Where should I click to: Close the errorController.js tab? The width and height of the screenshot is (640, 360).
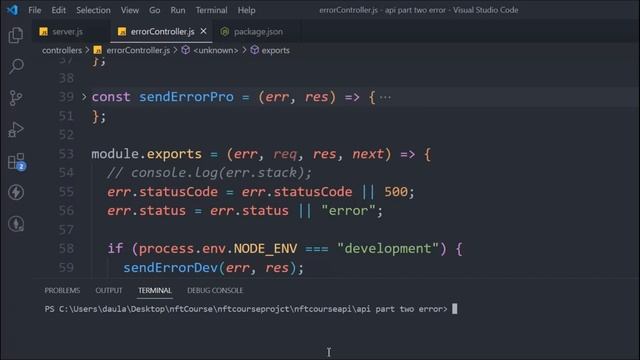pos(203,31)
